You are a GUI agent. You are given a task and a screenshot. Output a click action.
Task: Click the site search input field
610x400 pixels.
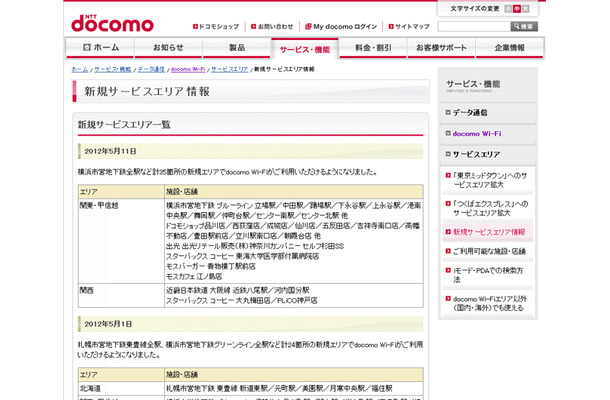(x=474, y=26)
